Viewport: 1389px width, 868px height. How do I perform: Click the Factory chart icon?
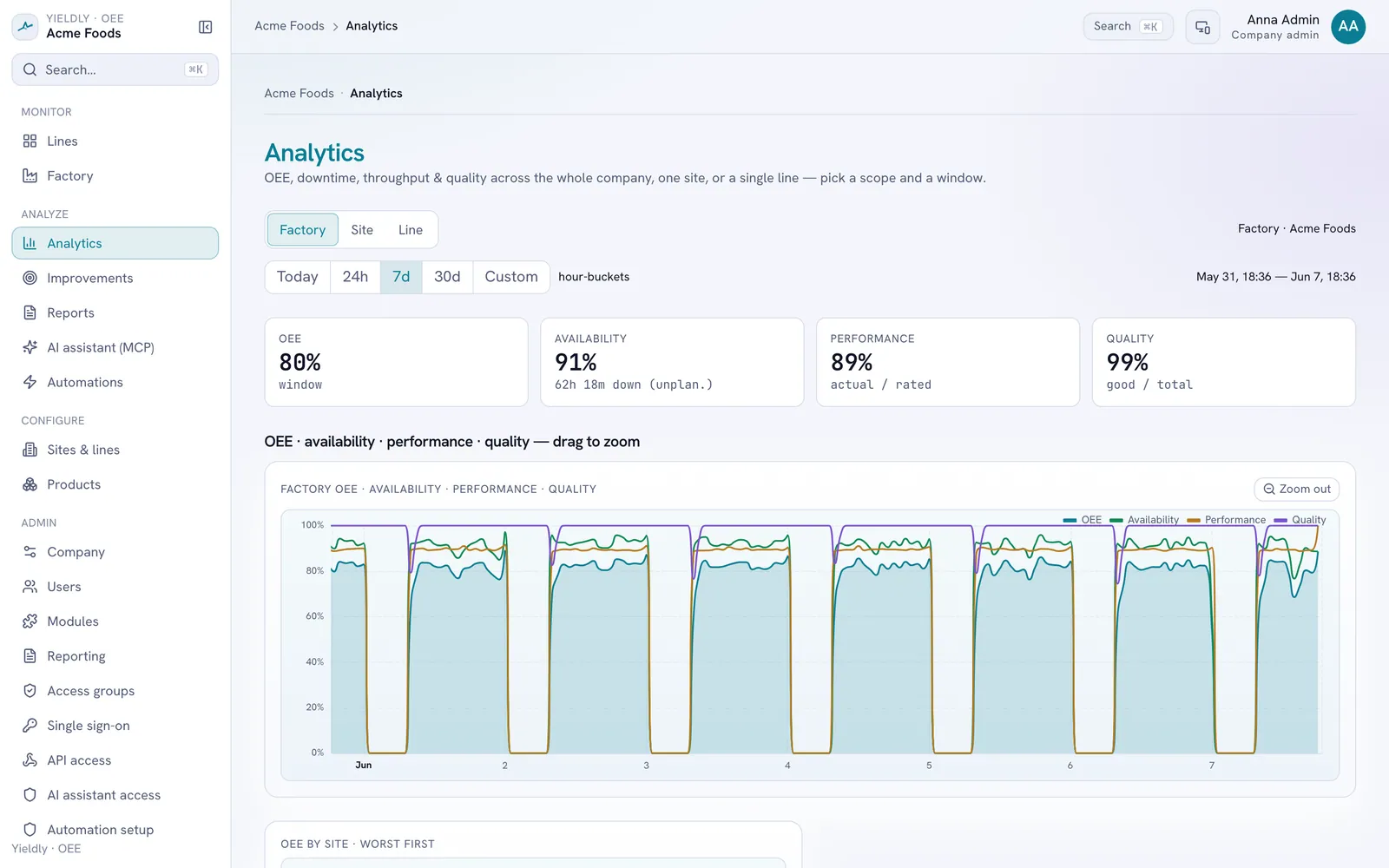click(30, 175)
